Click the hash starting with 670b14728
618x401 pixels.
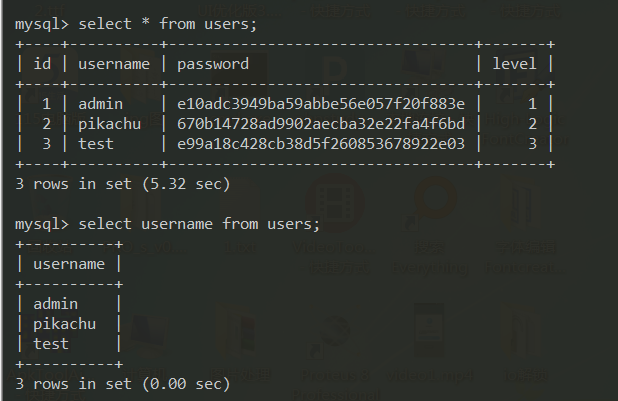click(x=321, y=123)
